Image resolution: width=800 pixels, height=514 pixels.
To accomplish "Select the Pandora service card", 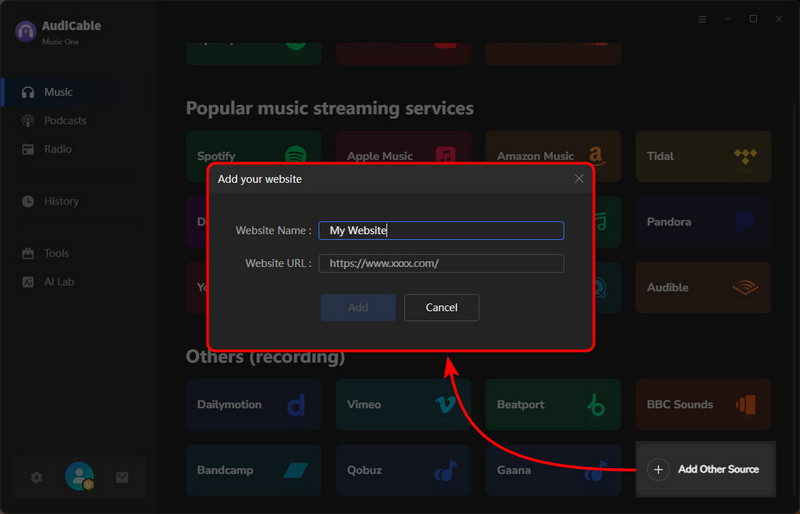I will tap(703, 222).
